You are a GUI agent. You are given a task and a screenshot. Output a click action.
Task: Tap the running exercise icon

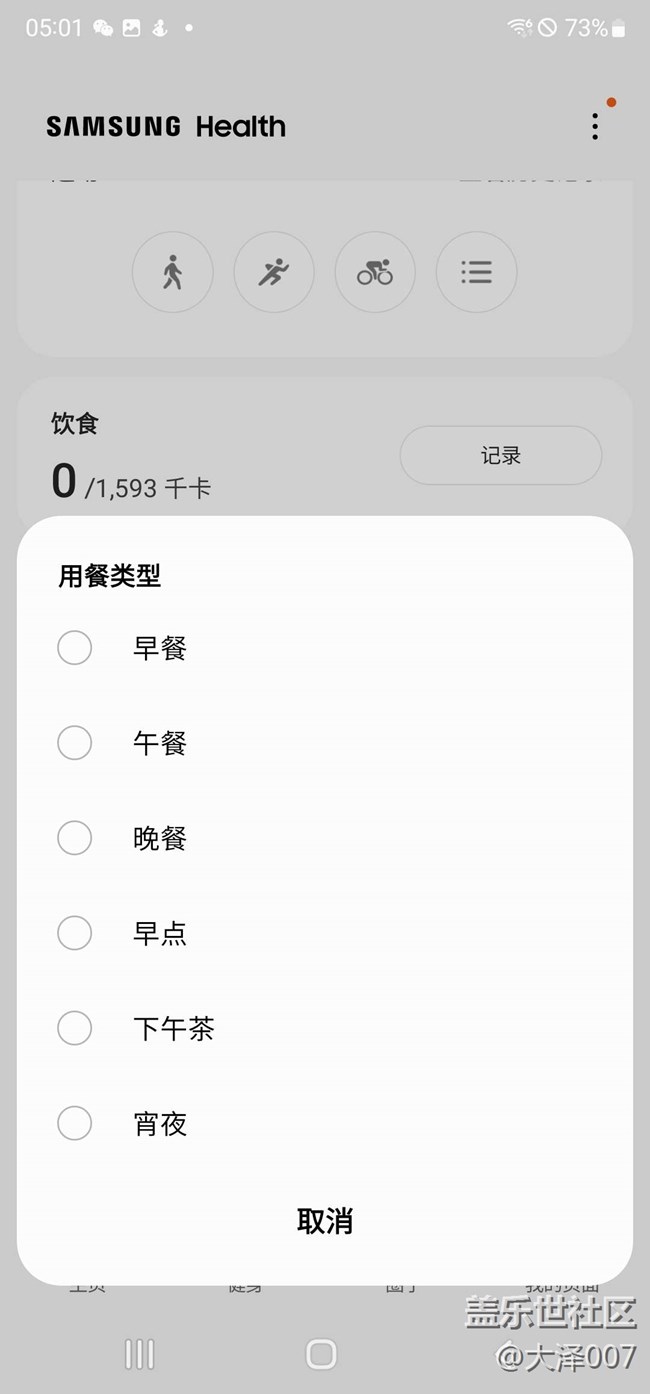point(274,272)
